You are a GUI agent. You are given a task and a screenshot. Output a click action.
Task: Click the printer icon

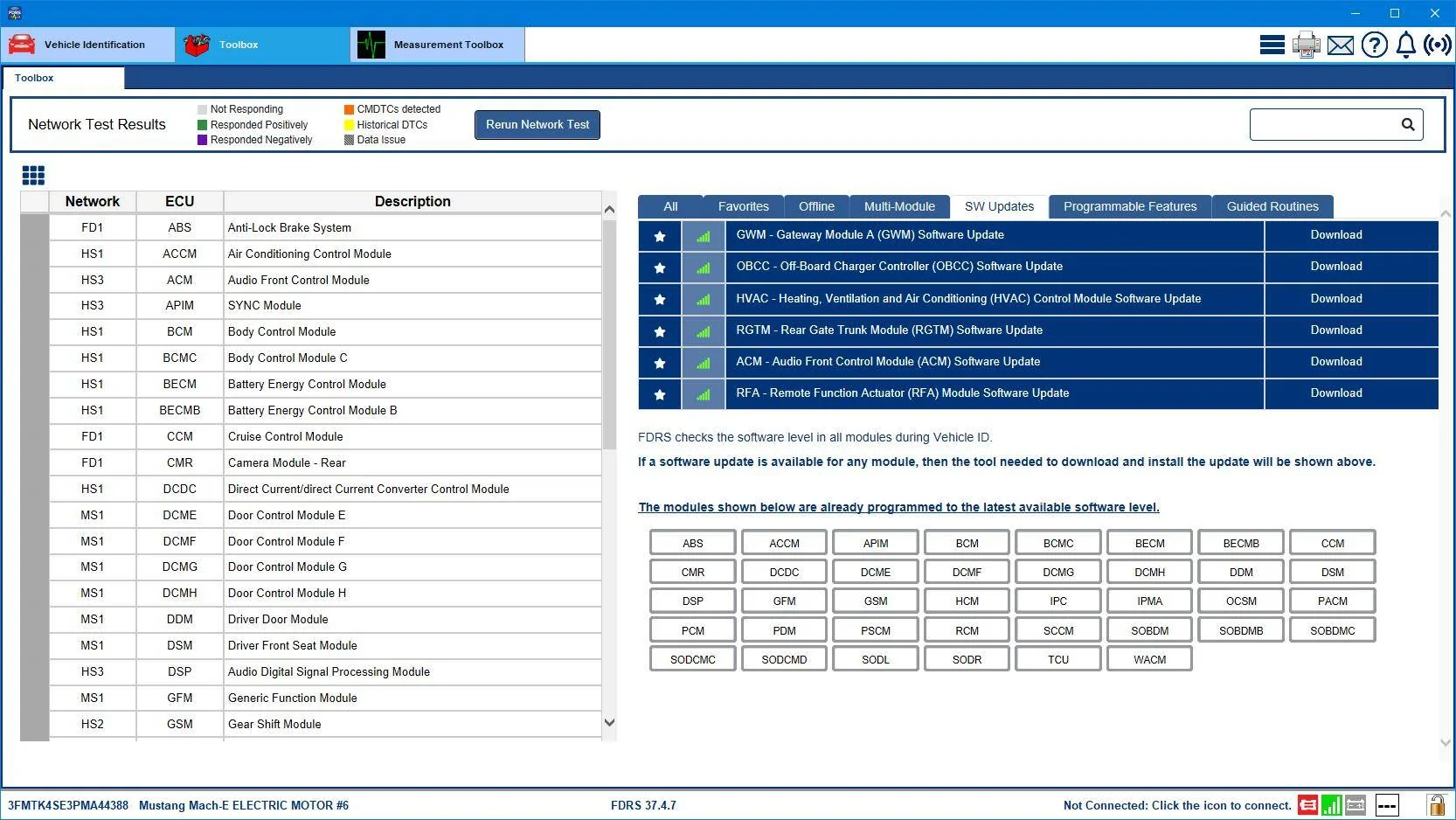click(x=1306, y=45)
